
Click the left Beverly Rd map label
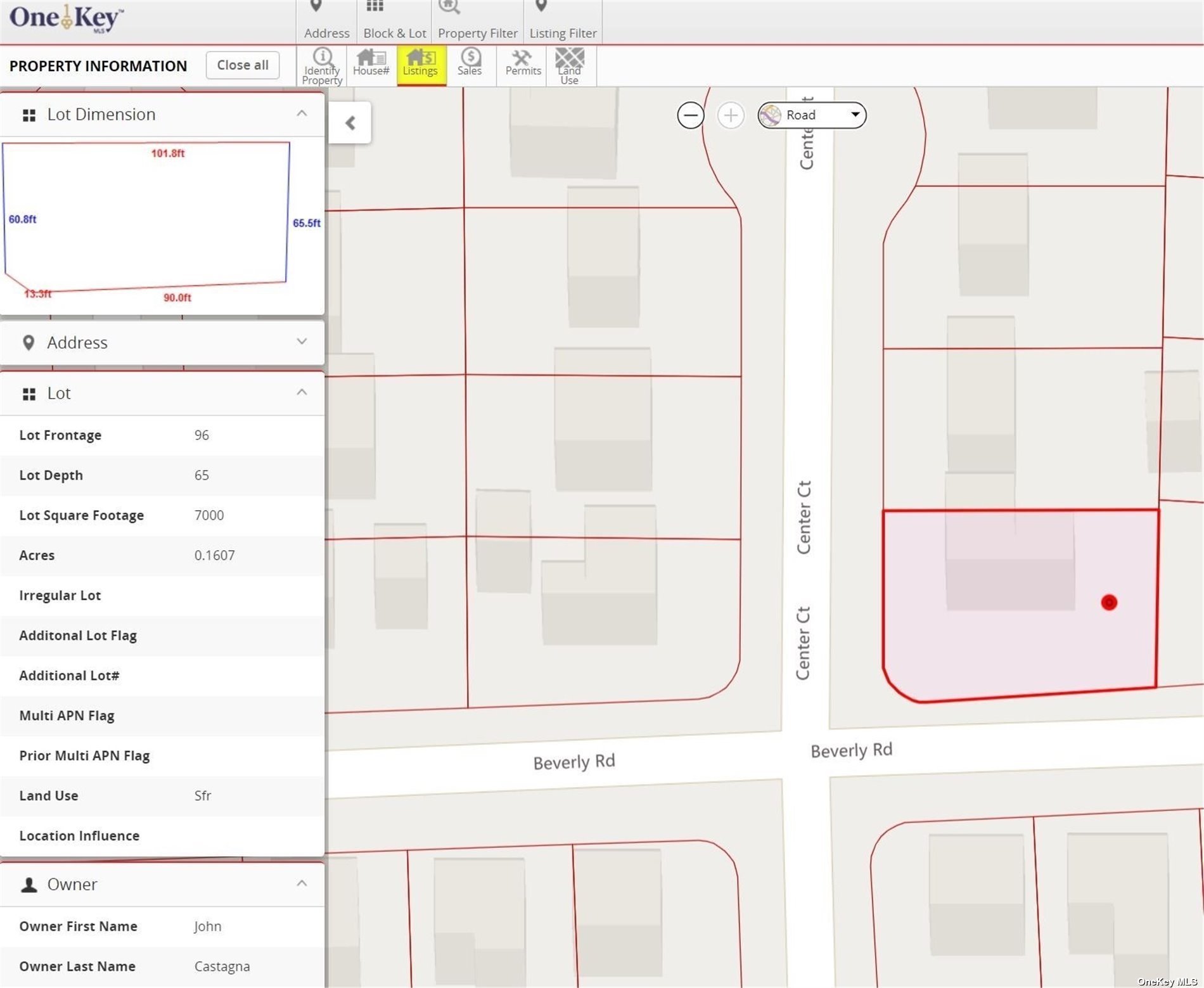[x=574, y=761]
